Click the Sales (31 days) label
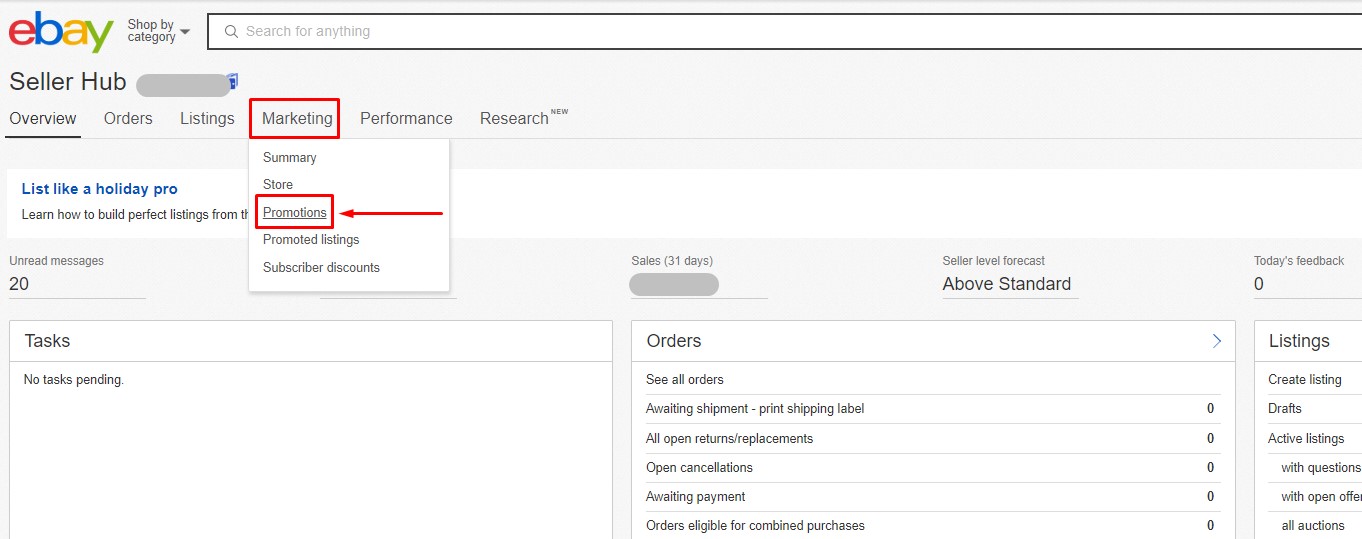The image size is (1362, 539). [672, 261]
